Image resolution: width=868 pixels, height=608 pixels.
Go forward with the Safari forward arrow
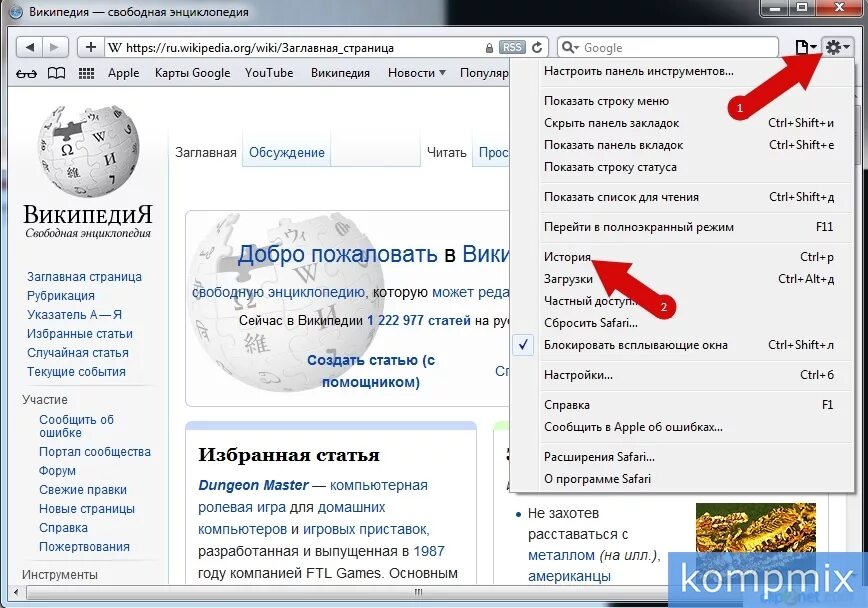(54, 48)
